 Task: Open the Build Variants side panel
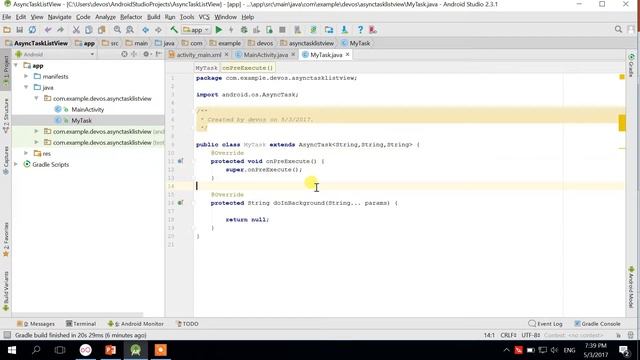click(x=6, y=291)
